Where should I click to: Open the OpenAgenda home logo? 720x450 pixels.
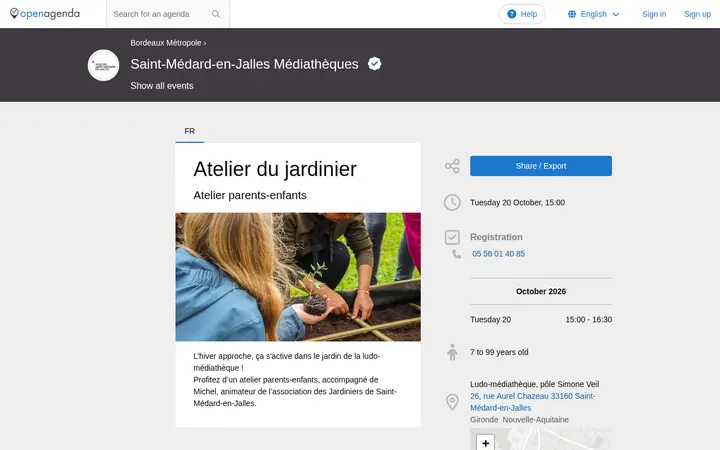click(x=45, y=14)
